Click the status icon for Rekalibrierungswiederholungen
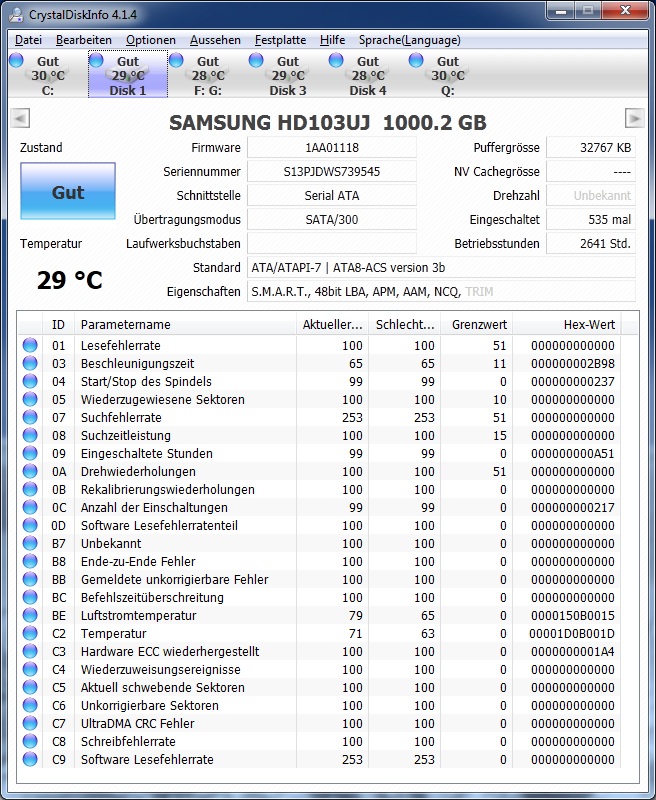Image resolution: width=656 pixels, height=800 pixels. coord(30,489)
